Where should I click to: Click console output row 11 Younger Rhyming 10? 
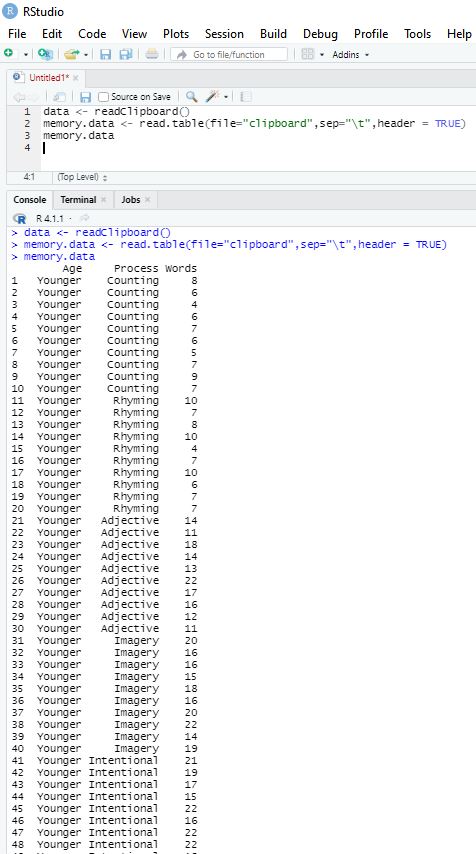(x=105, y=400)
